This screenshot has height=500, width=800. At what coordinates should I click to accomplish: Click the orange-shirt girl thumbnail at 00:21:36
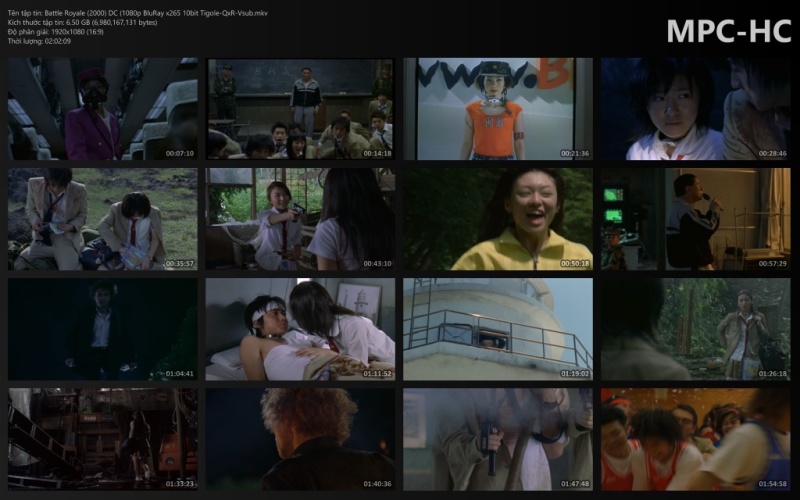tap(497, 109)
